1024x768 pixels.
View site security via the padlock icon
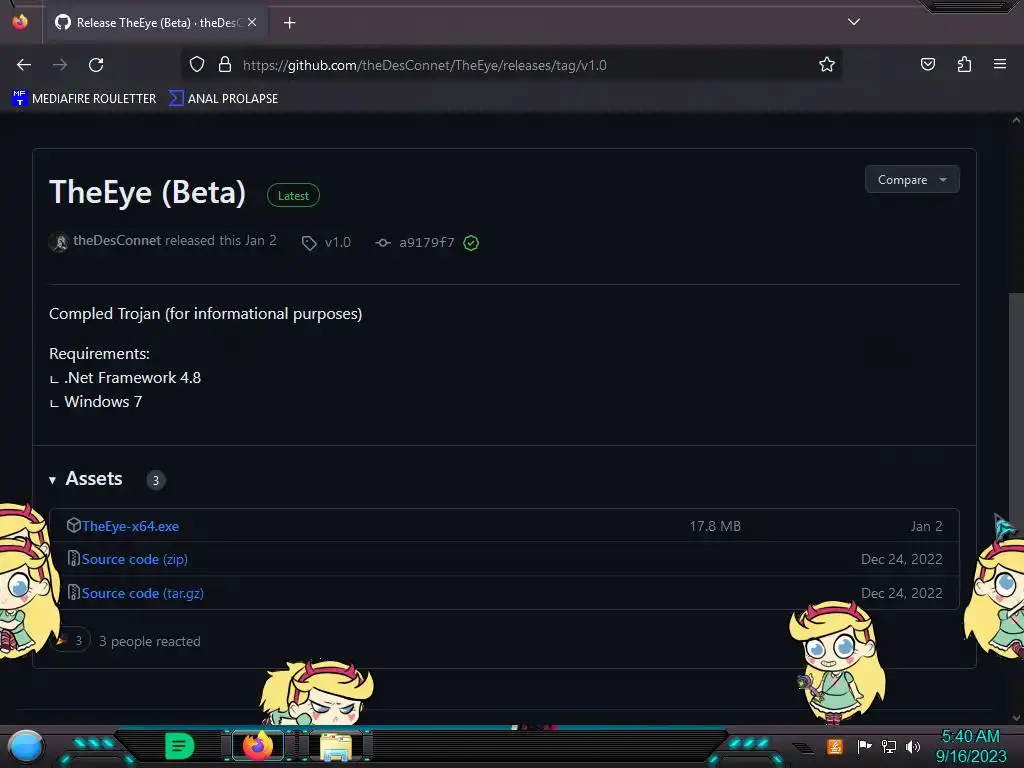225,65
